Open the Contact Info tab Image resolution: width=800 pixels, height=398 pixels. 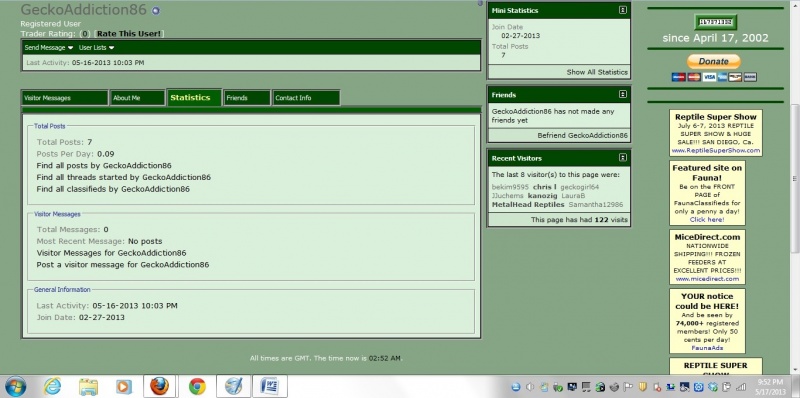click(306, 98)
